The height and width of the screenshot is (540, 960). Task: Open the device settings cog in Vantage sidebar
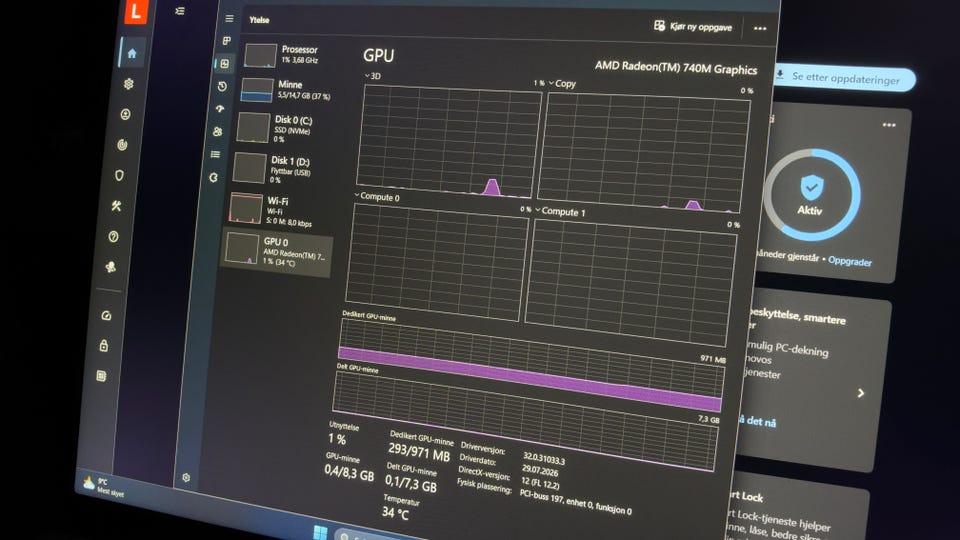click(129, 84)
